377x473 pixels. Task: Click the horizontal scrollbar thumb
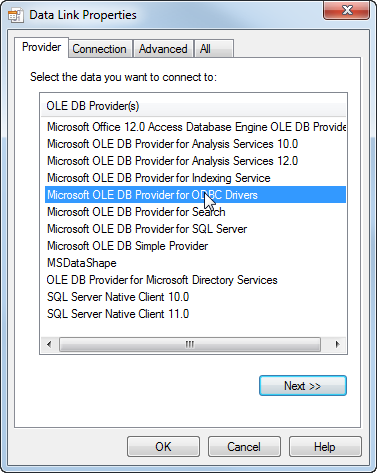point(190,344)
